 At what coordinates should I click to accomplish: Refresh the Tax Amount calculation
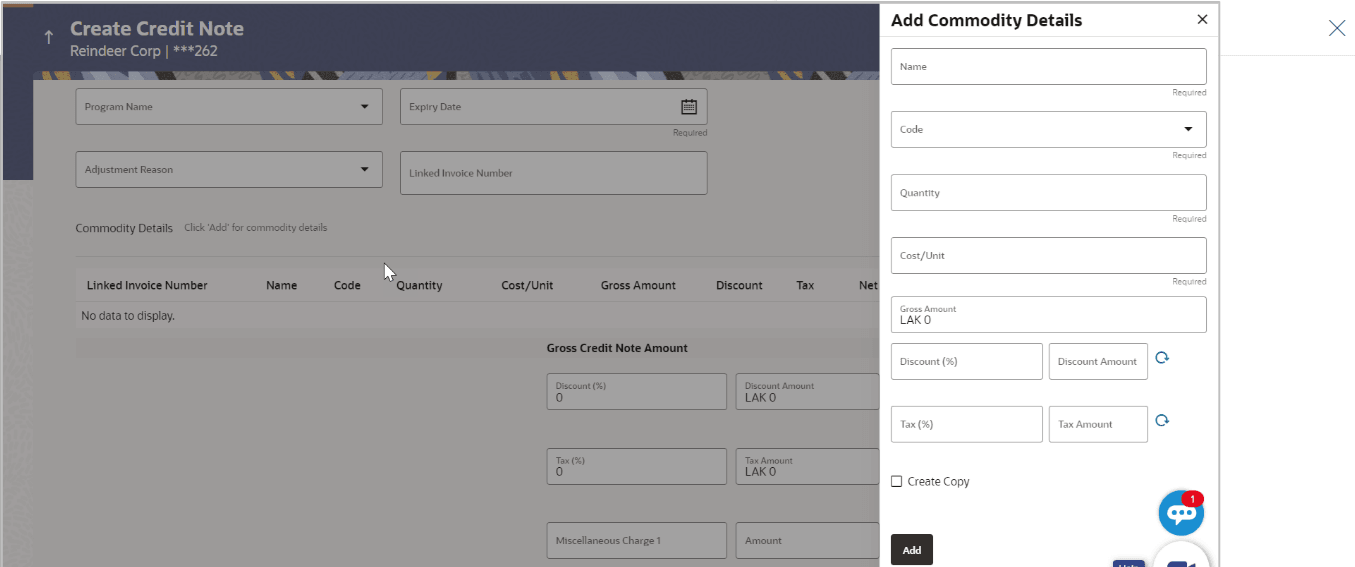(x=1162, y=421)
